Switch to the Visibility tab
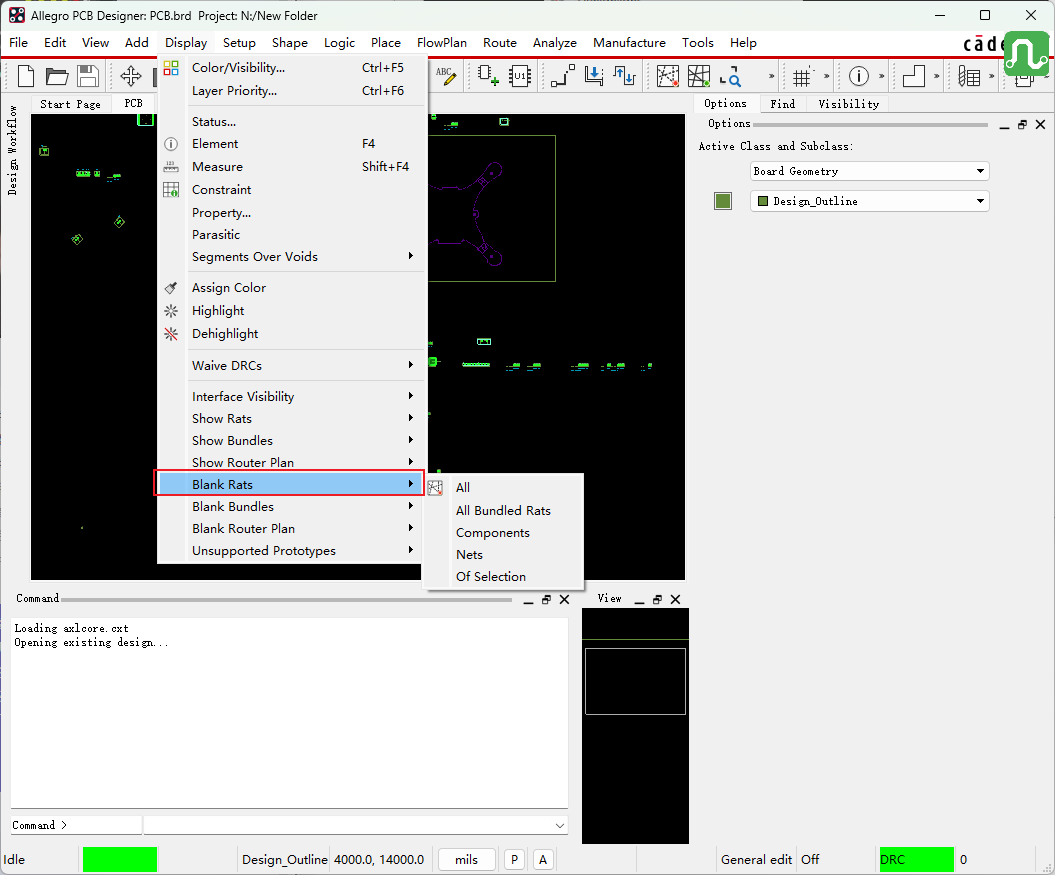 [848, 104]
